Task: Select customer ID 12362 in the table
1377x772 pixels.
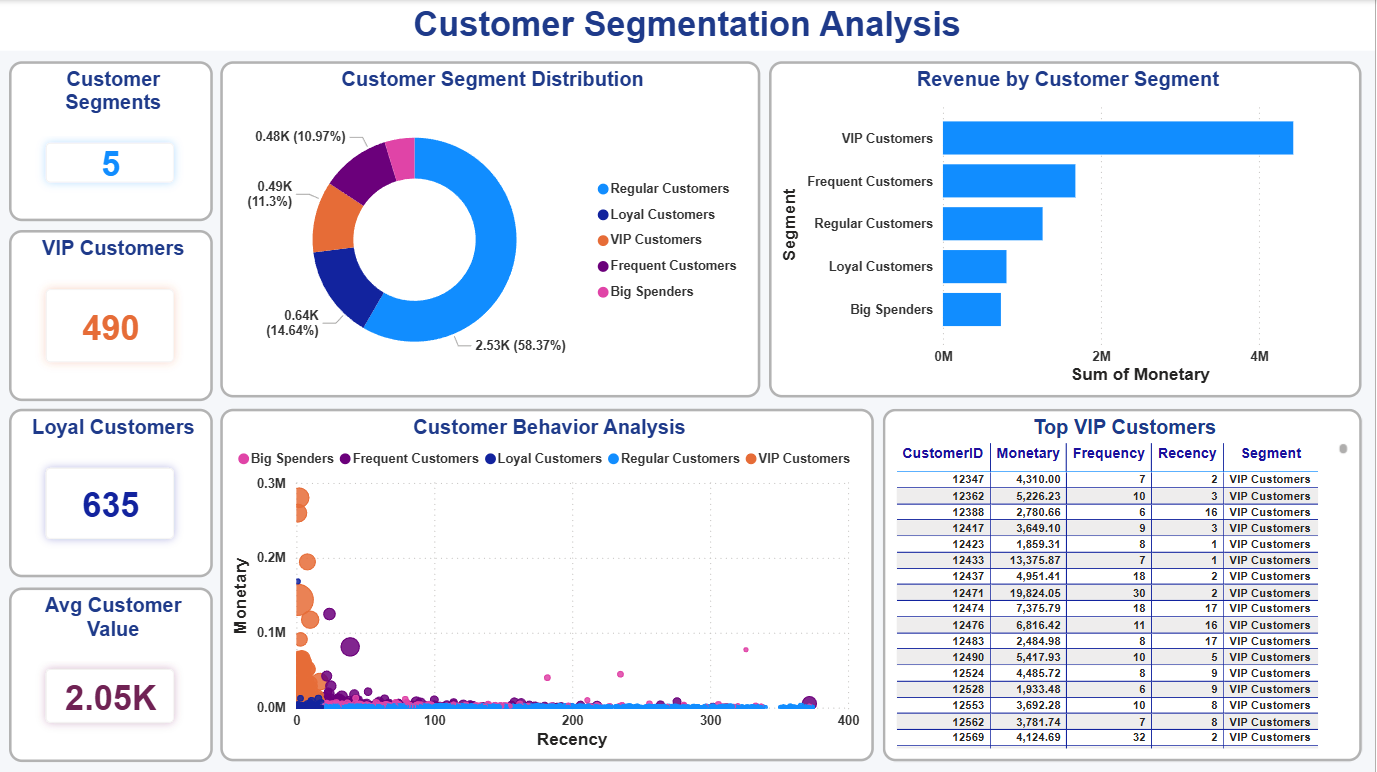Action: click(968, 496)
